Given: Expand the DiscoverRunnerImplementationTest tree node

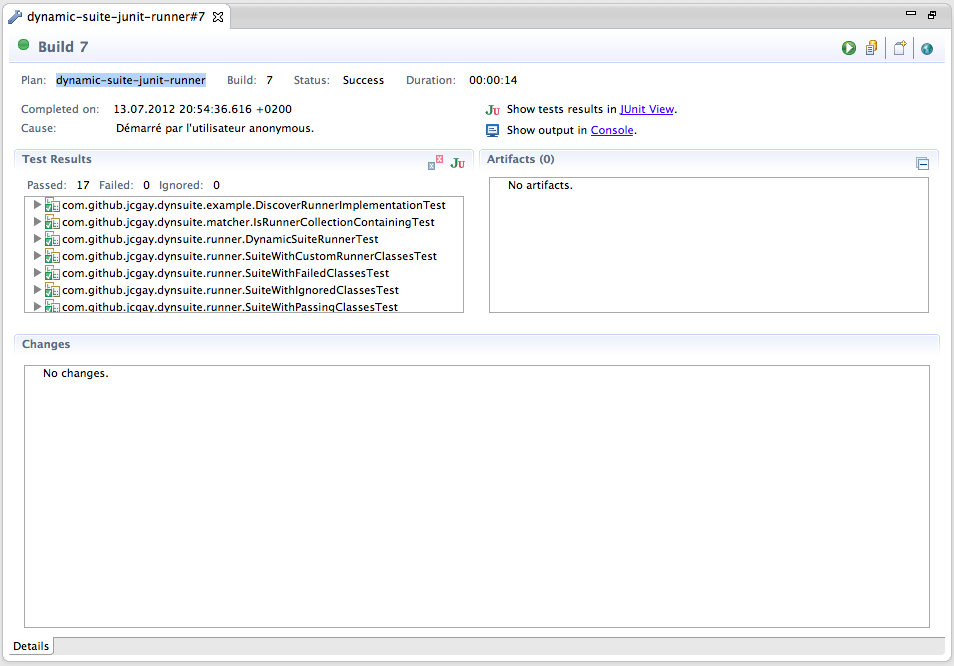Looking at the screenshot, I should coord(37,204).
